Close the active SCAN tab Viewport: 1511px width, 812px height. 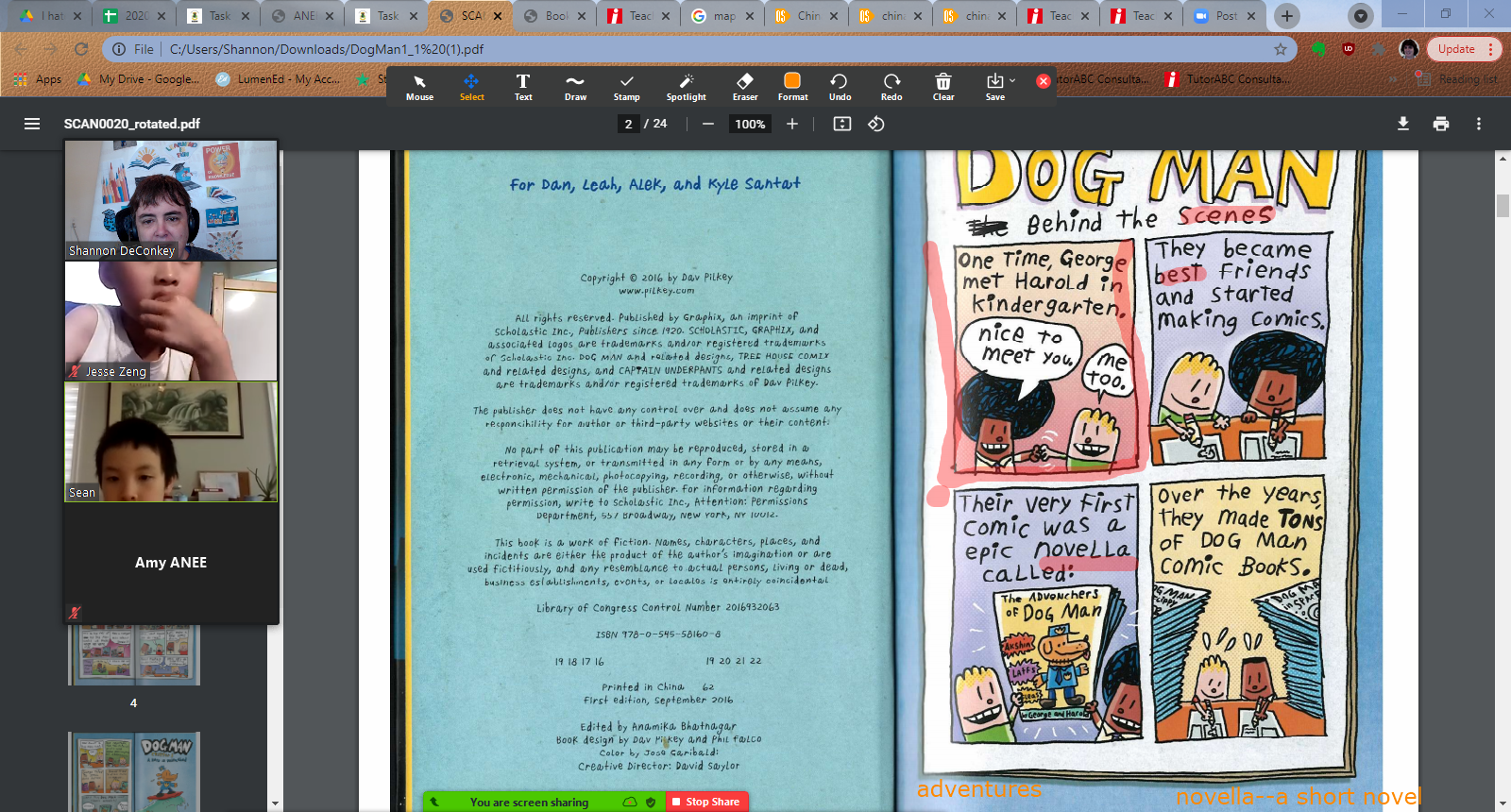(498, 16)
